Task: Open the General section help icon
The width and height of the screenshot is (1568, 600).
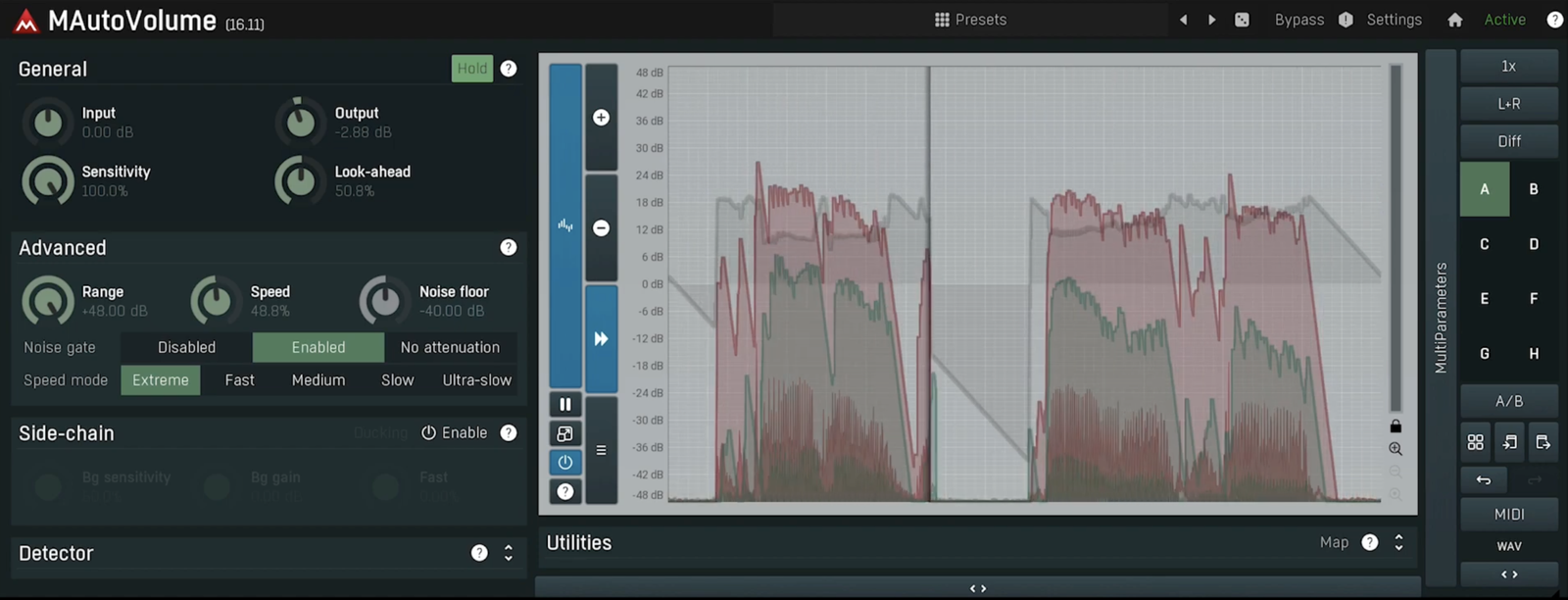Action: coord(509,69)
